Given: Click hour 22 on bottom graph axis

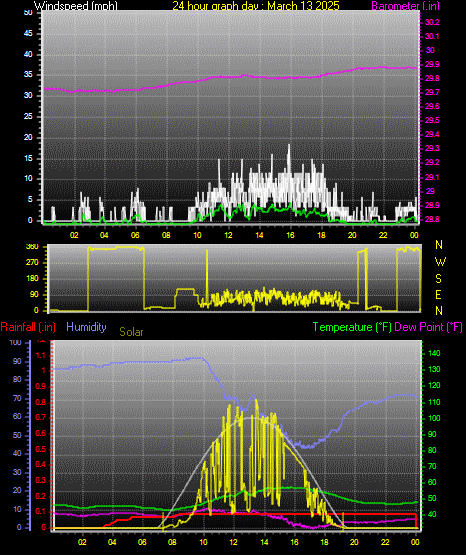Looking at the screenshot, I should point(385,542).
